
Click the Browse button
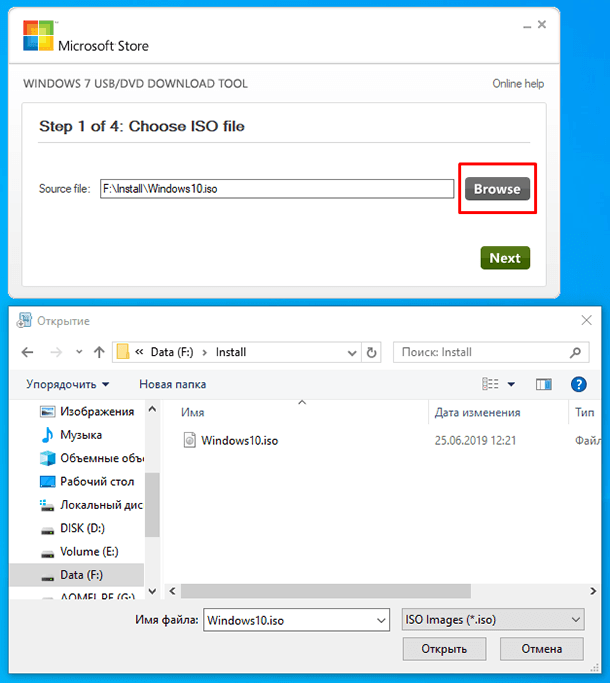497,189
